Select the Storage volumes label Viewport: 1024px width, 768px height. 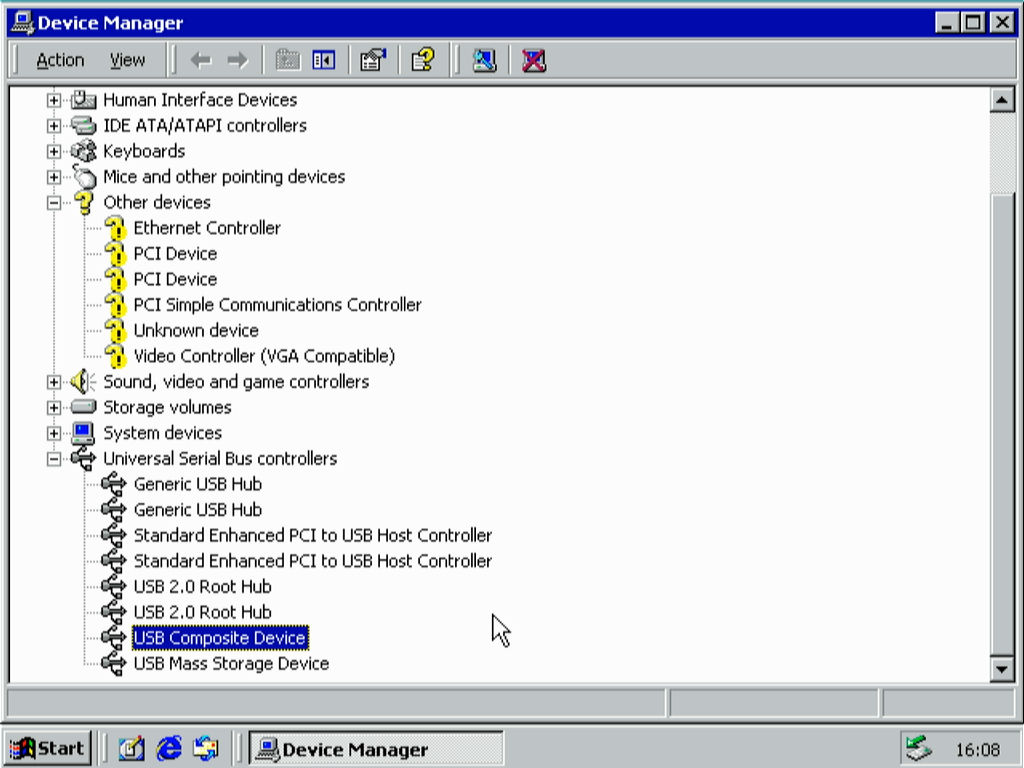[x=167, y=408]
